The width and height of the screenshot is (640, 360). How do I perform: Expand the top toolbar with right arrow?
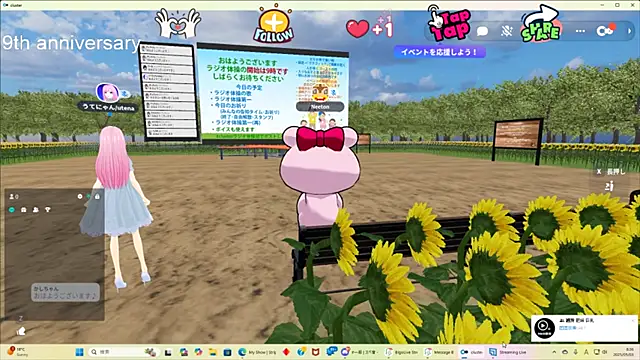(629, 31)
